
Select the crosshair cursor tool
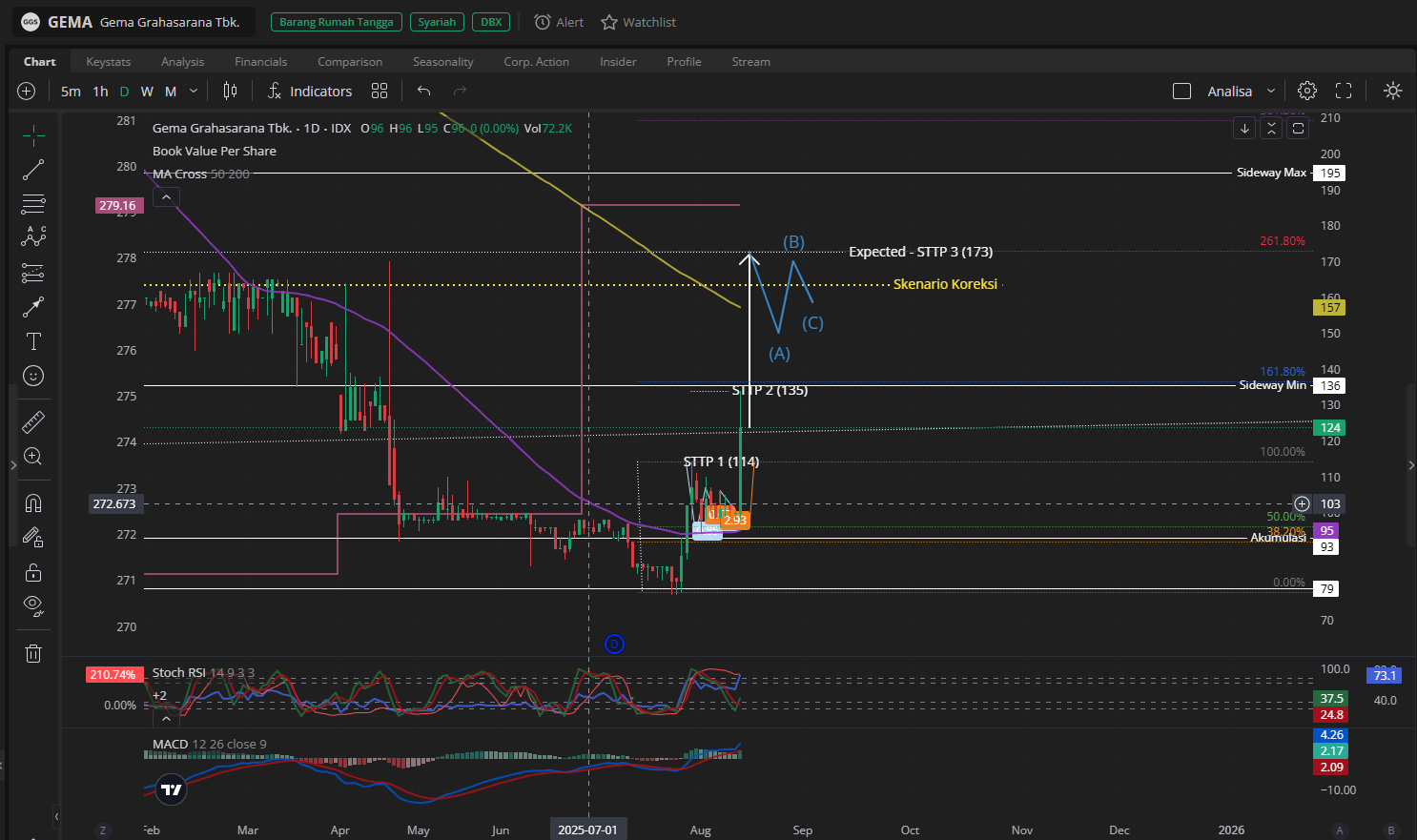[x=33, y=135]
